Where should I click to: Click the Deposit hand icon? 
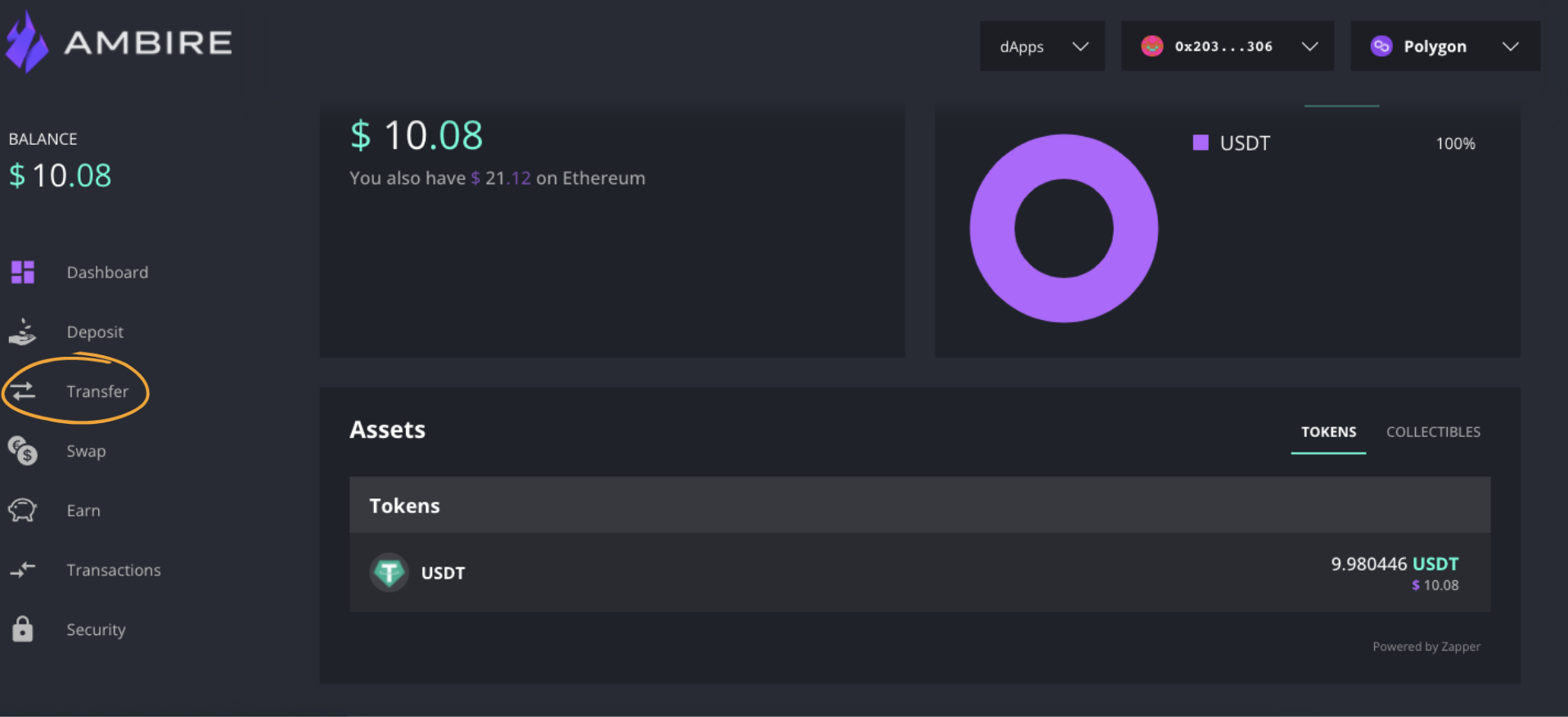coord(23,331)
